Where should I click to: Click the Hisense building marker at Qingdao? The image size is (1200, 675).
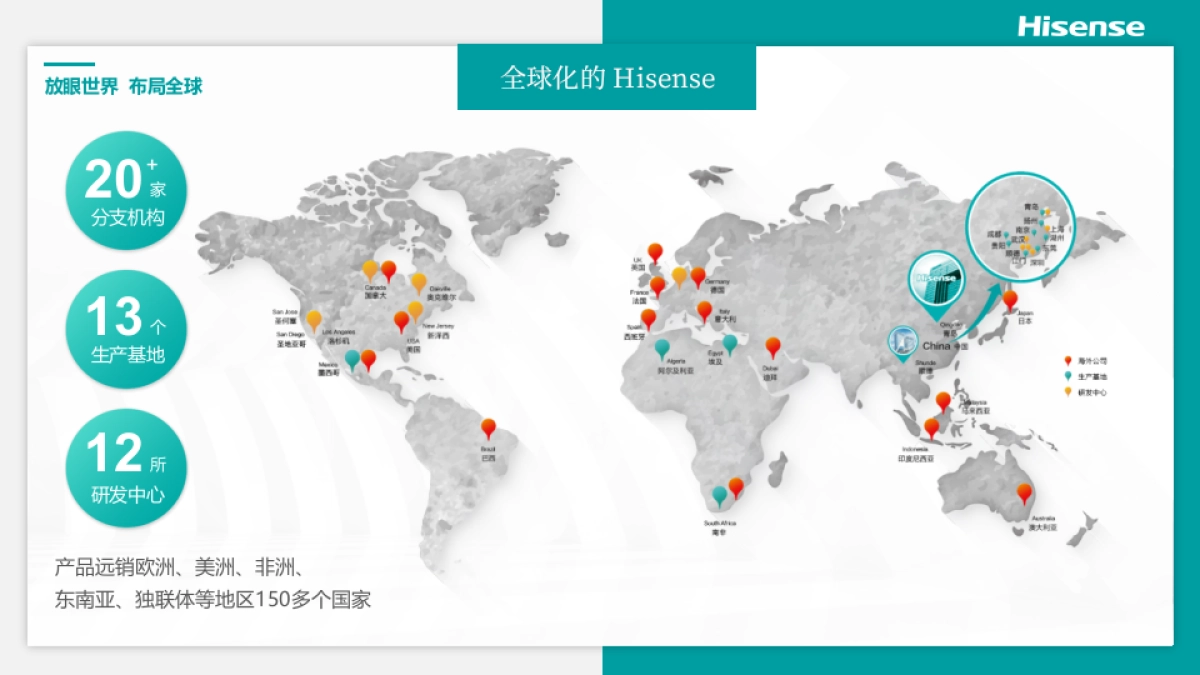coord(938,282)
